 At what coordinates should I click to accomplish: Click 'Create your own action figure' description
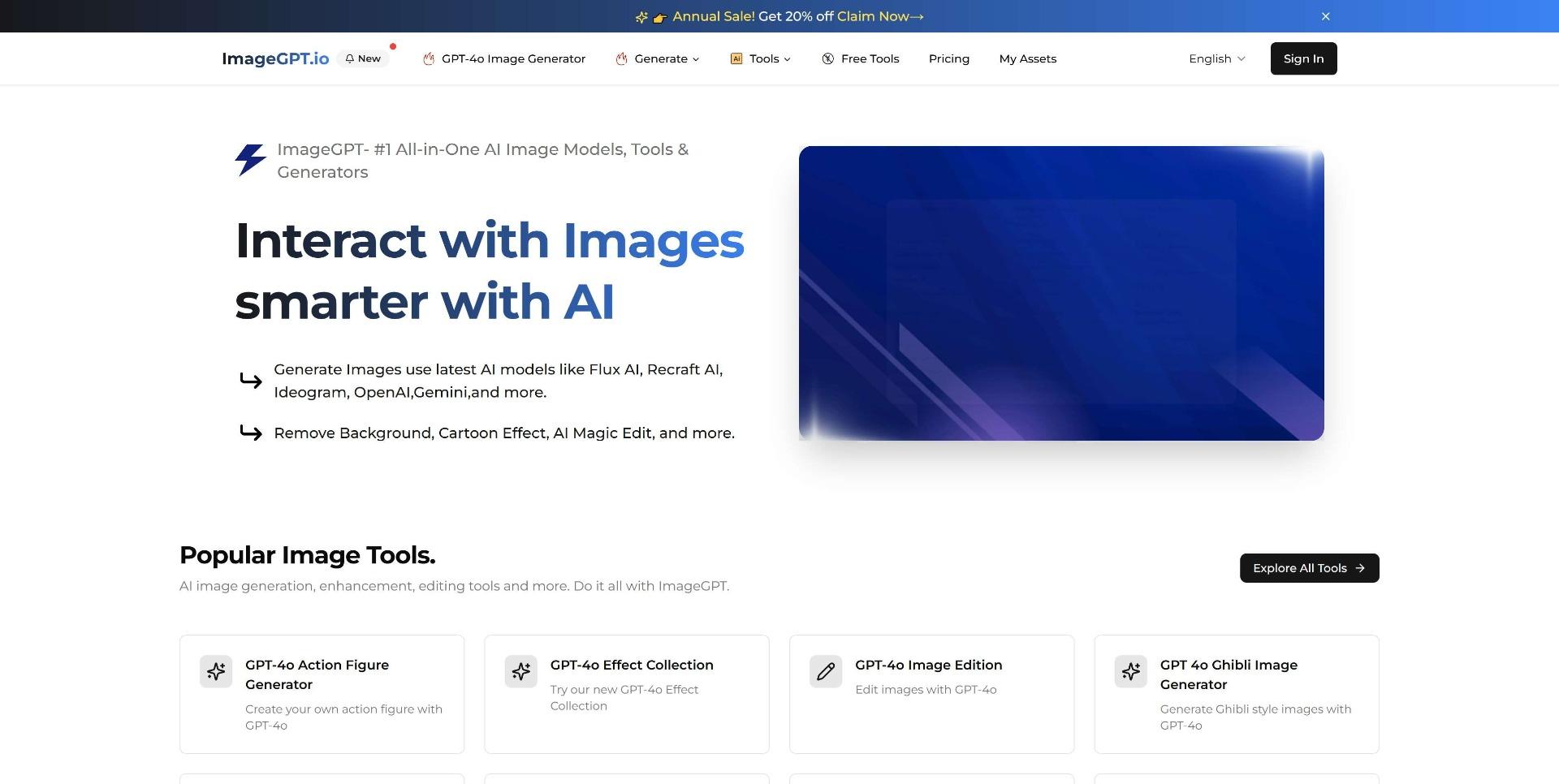pyautogui.click(x=344, y=717)
